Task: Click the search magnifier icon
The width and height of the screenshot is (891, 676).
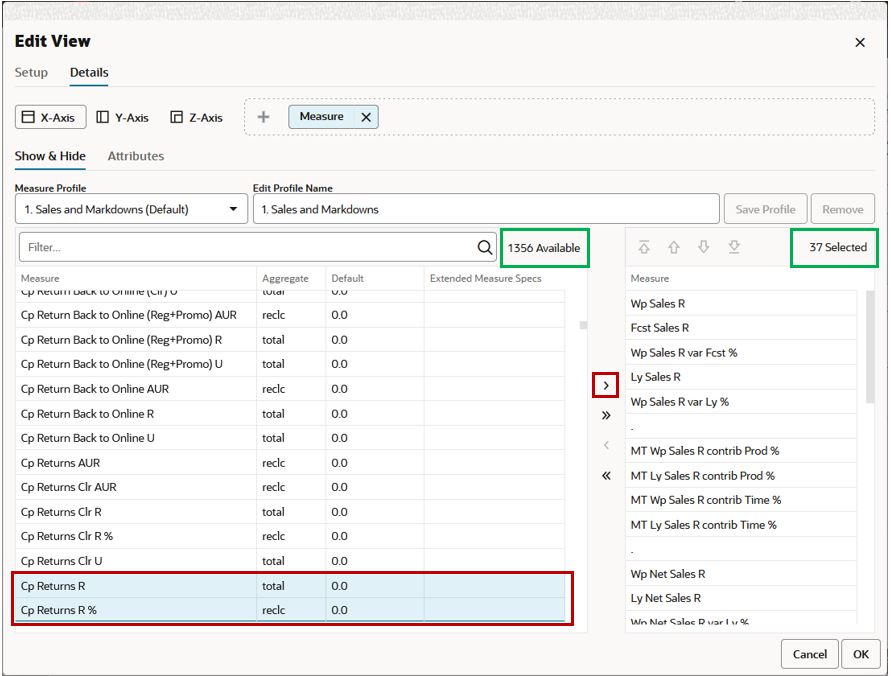Action: pyautogui.click(x=485, y=247)
